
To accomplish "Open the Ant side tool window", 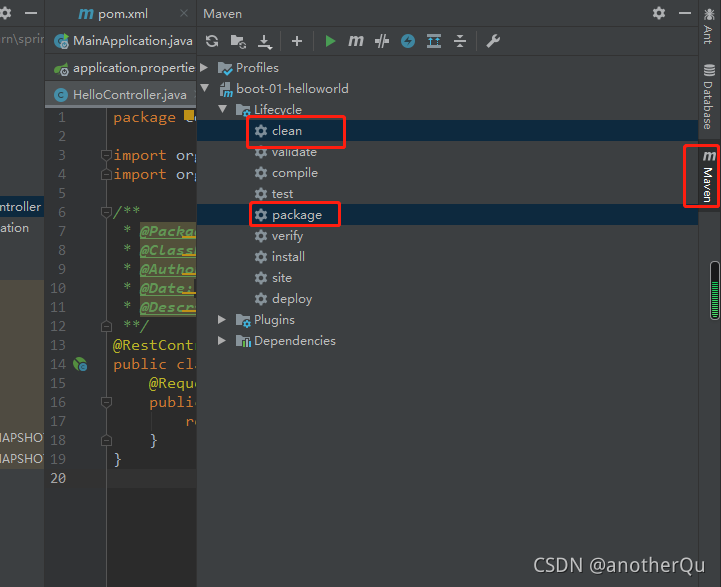I will 709,26.
